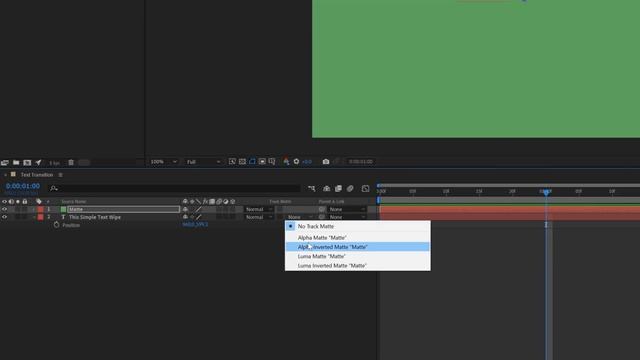Click the Track Matte column header

(x=280, y=202)
